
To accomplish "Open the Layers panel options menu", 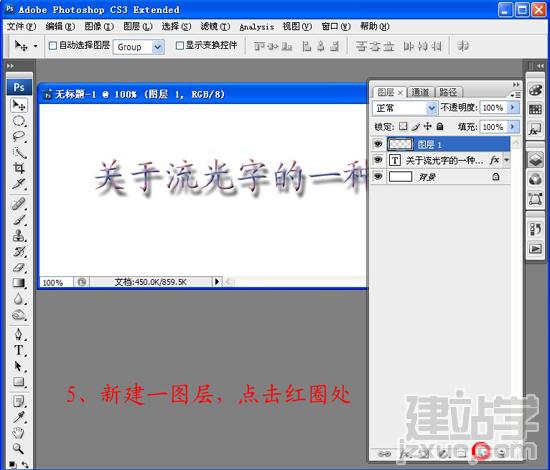I will (x=515, y=95).
